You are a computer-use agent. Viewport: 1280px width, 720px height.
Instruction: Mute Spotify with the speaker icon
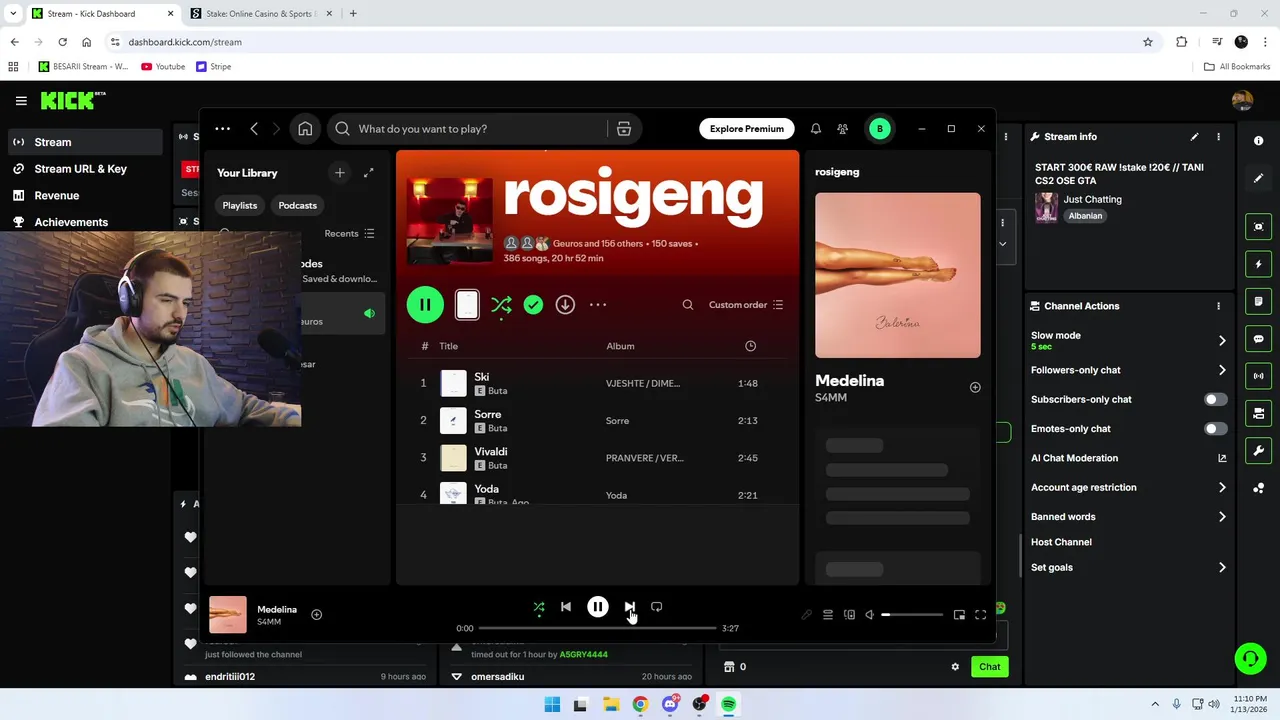point(870,615)
